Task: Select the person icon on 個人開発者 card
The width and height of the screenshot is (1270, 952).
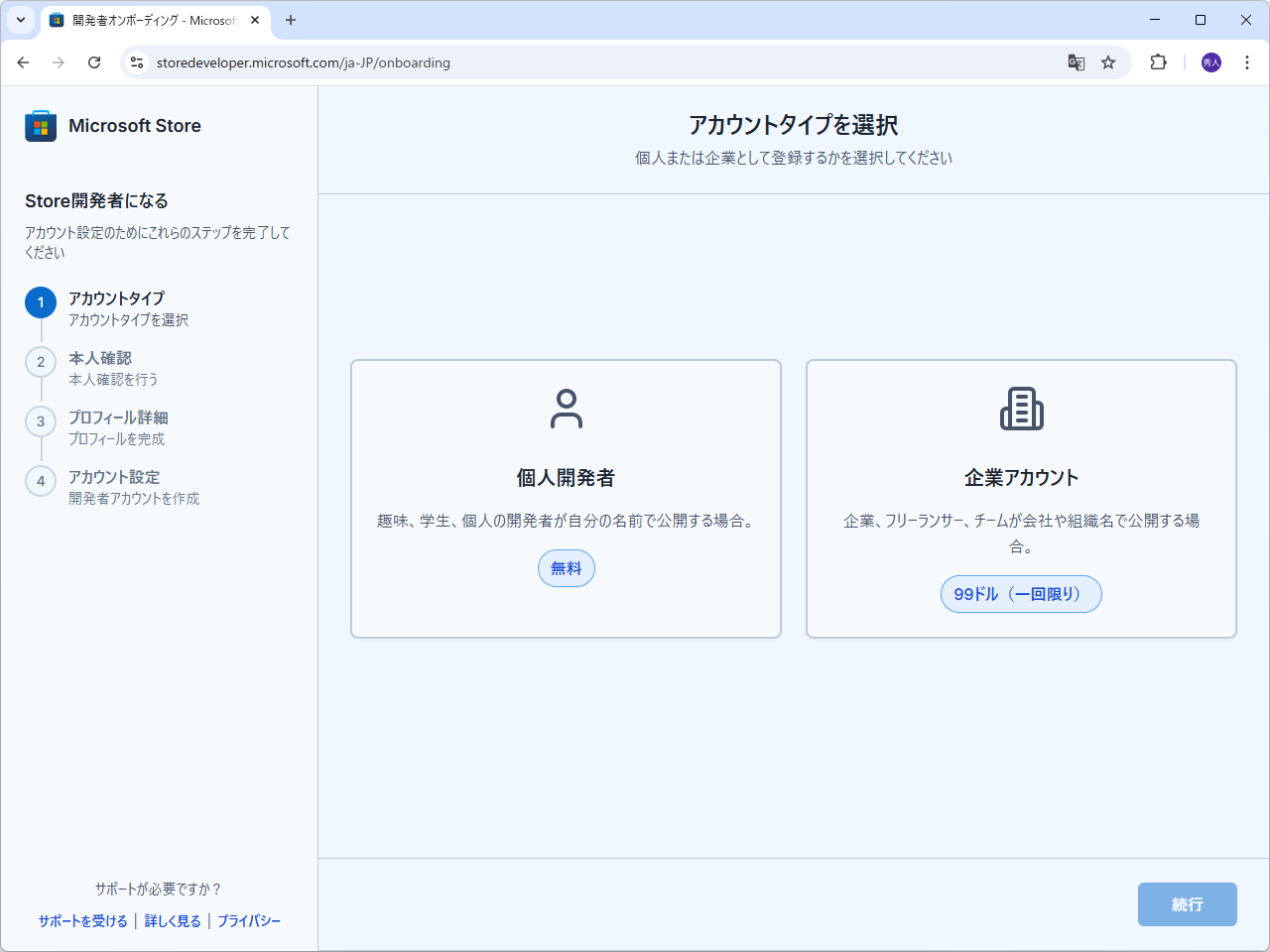Action: coord(566,408)
